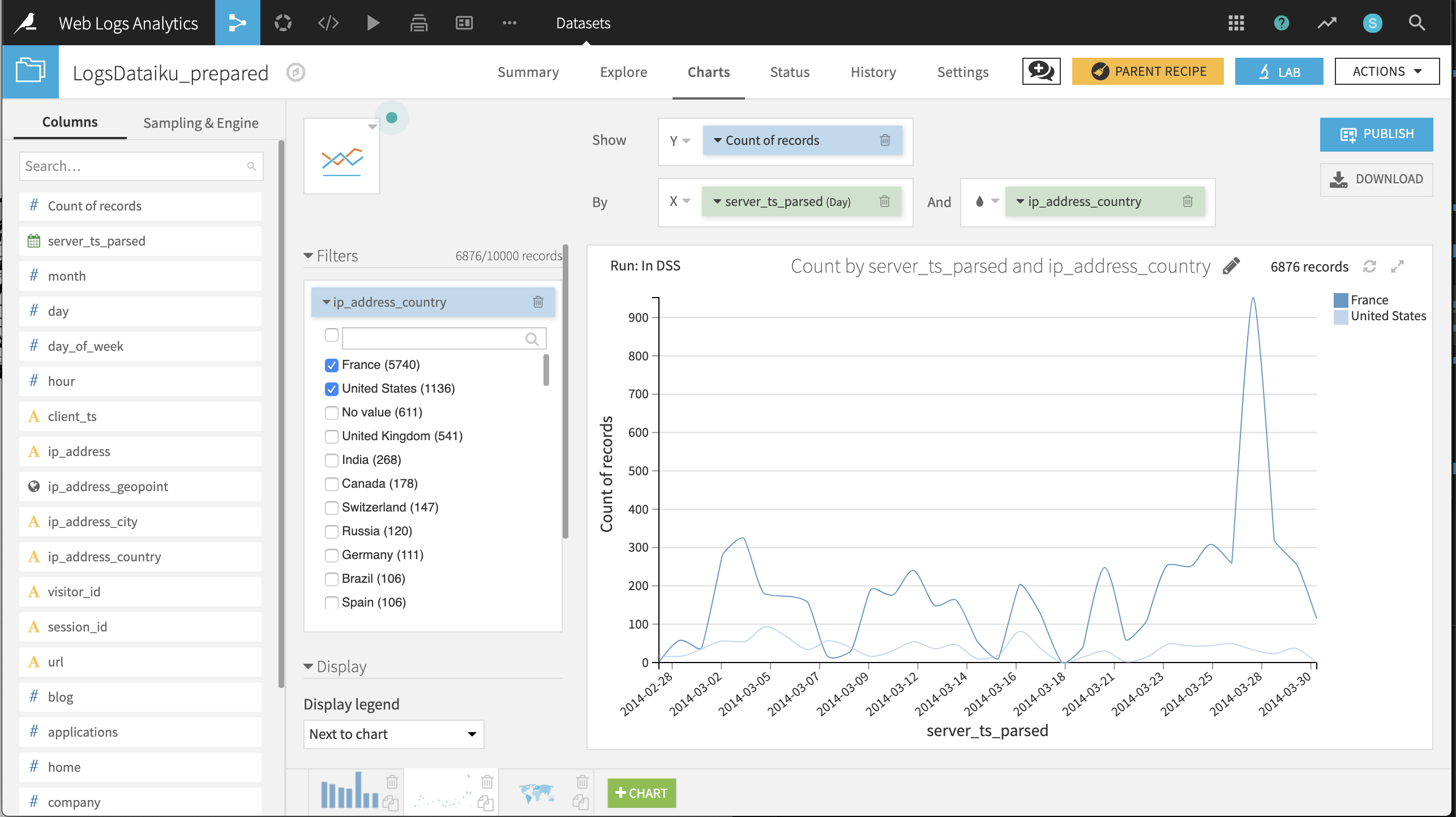Open the code notebooks icon

click(x=328, y=23)
